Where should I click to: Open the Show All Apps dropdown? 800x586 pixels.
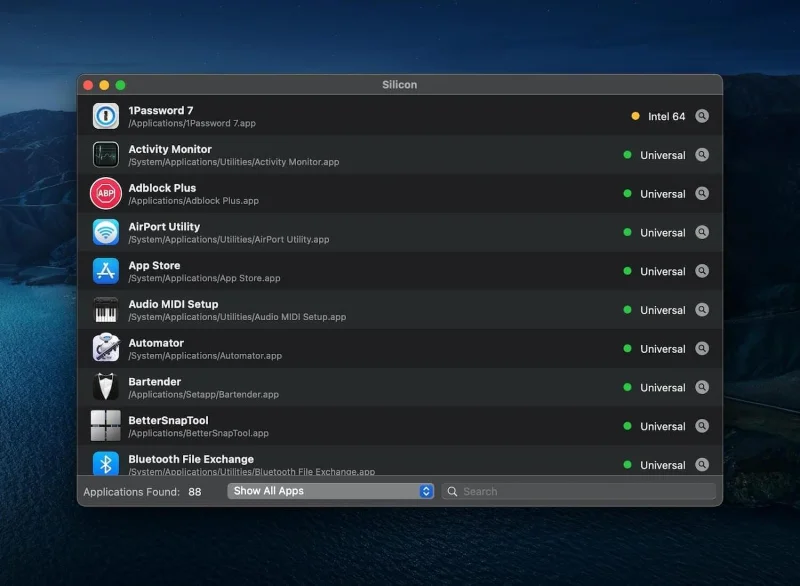click(331, 491)
